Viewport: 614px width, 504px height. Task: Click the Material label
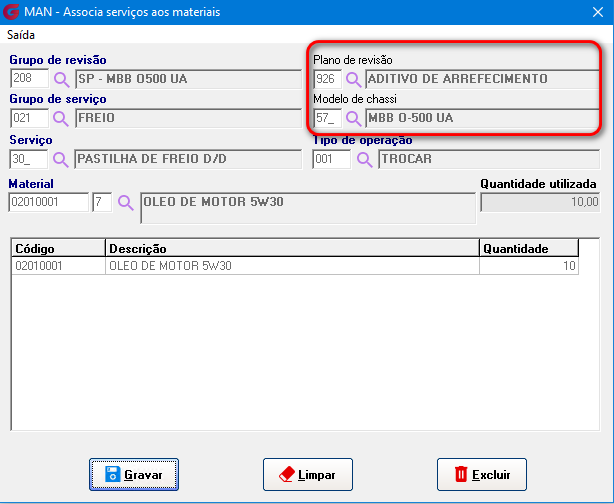pos(31,184)
